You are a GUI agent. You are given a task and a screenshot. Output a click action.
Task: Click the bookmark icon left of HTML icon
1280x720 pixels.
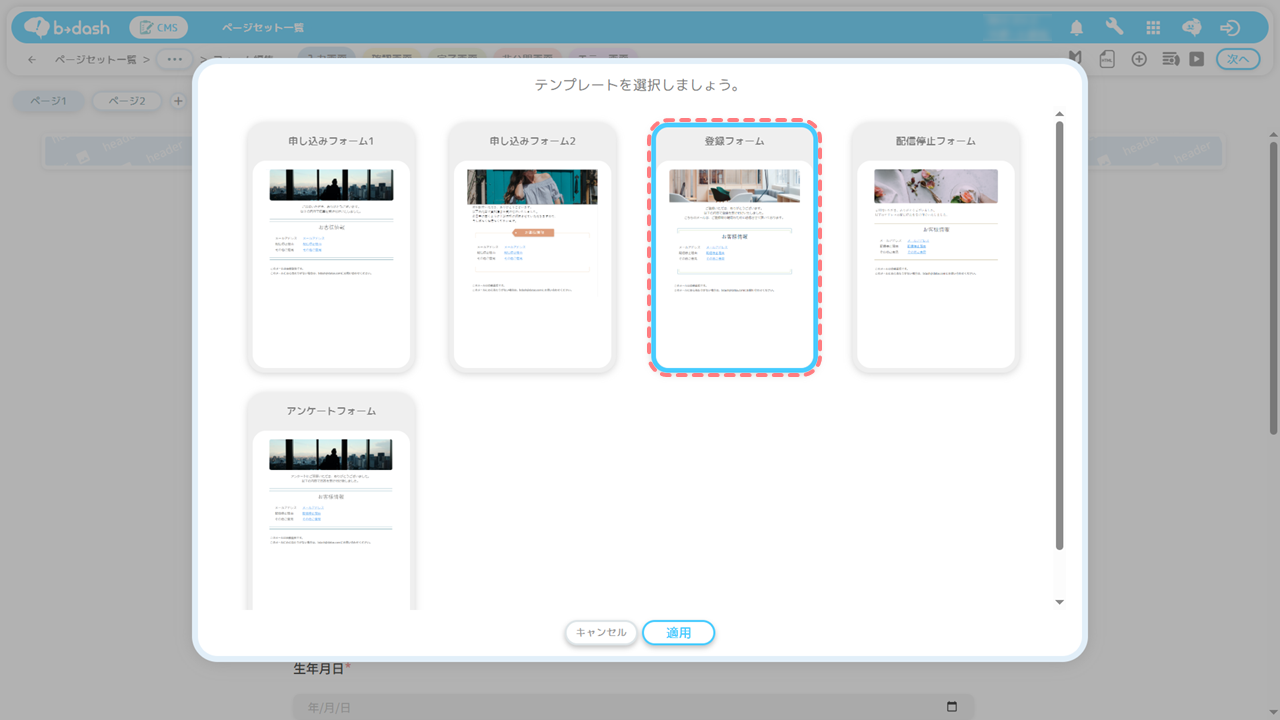tap(1075, 59)
